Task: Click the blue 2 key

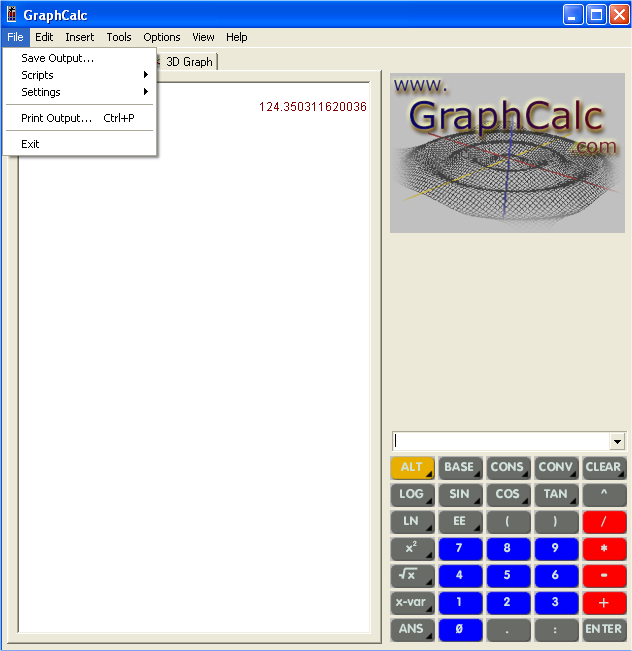Action: pyautogui.click(x=508, y=603)
